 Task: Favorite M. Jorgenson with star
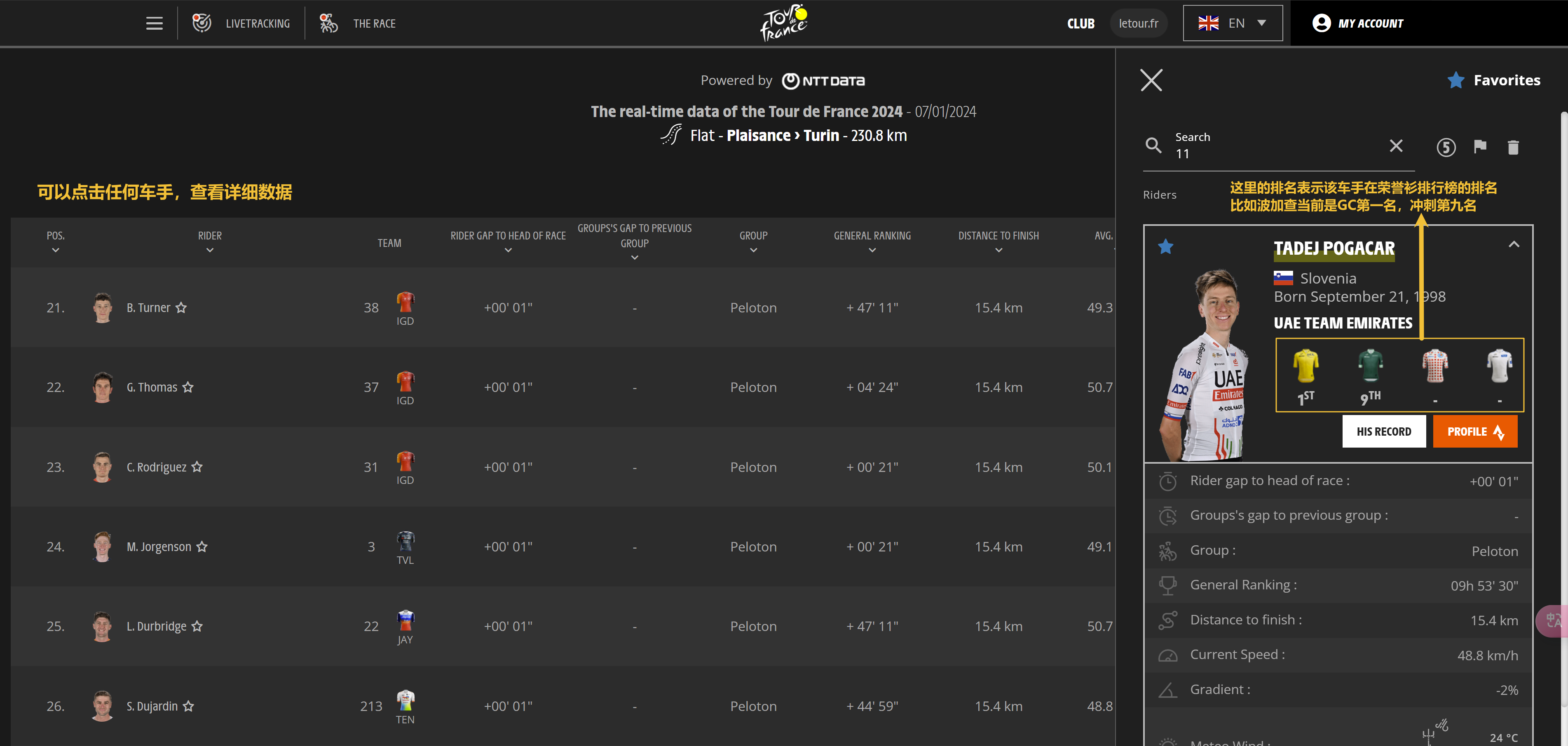click(x=202, y=547)
